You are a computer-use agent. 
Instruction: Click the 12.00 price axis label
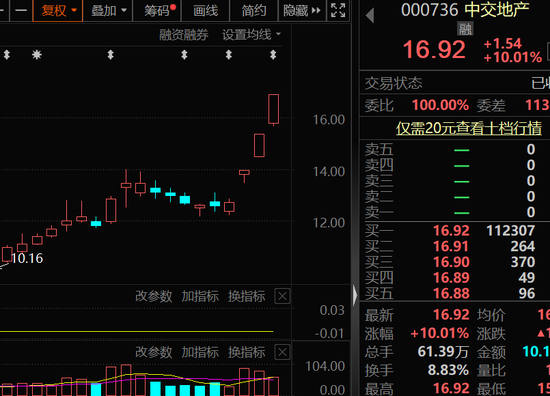click(x=329, y=223)
